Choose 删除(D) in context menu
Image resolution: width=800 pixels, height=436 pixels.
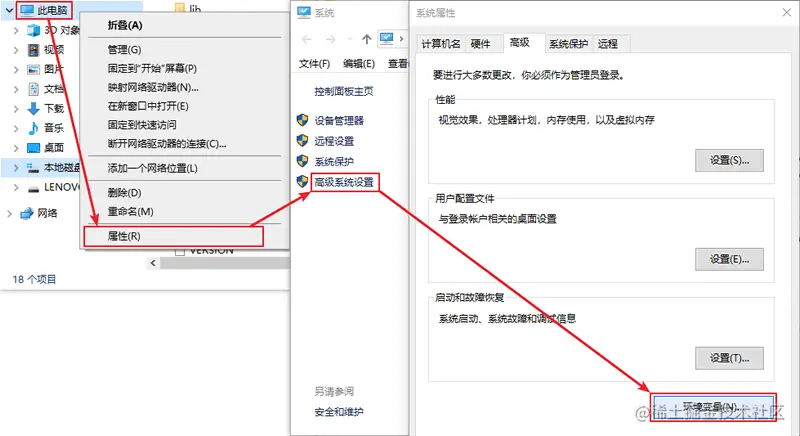pyautogui.click(x=184, y=193)
